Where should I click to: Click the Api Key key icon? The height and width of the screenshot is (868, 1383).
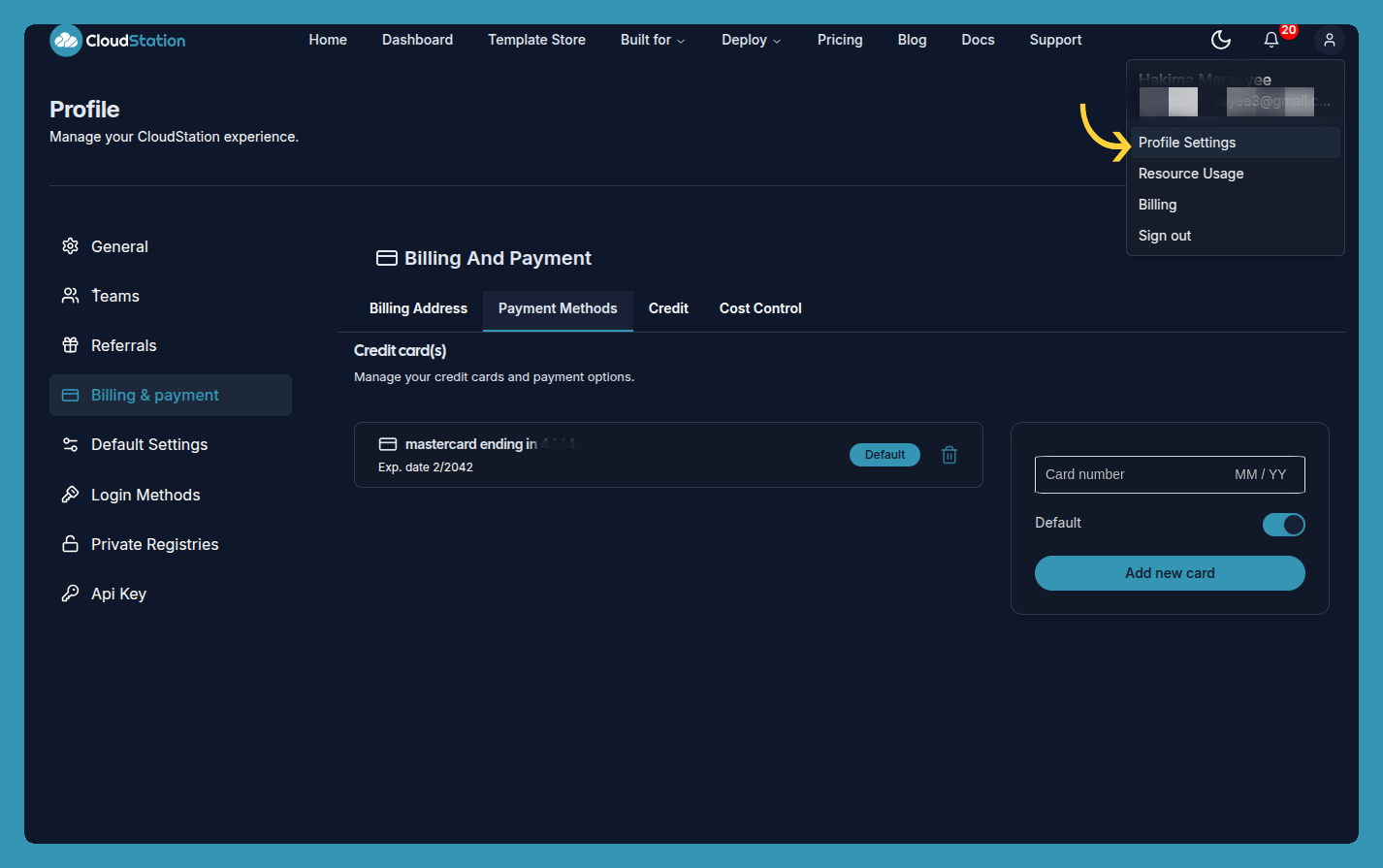(70, 594)
